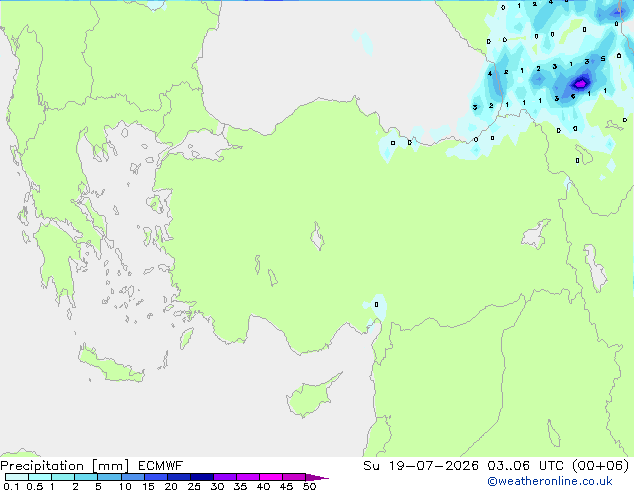Click the 'Precipitation [mm]' title text
This screenshot has height=490, width=634.
[x=64, y=466]
